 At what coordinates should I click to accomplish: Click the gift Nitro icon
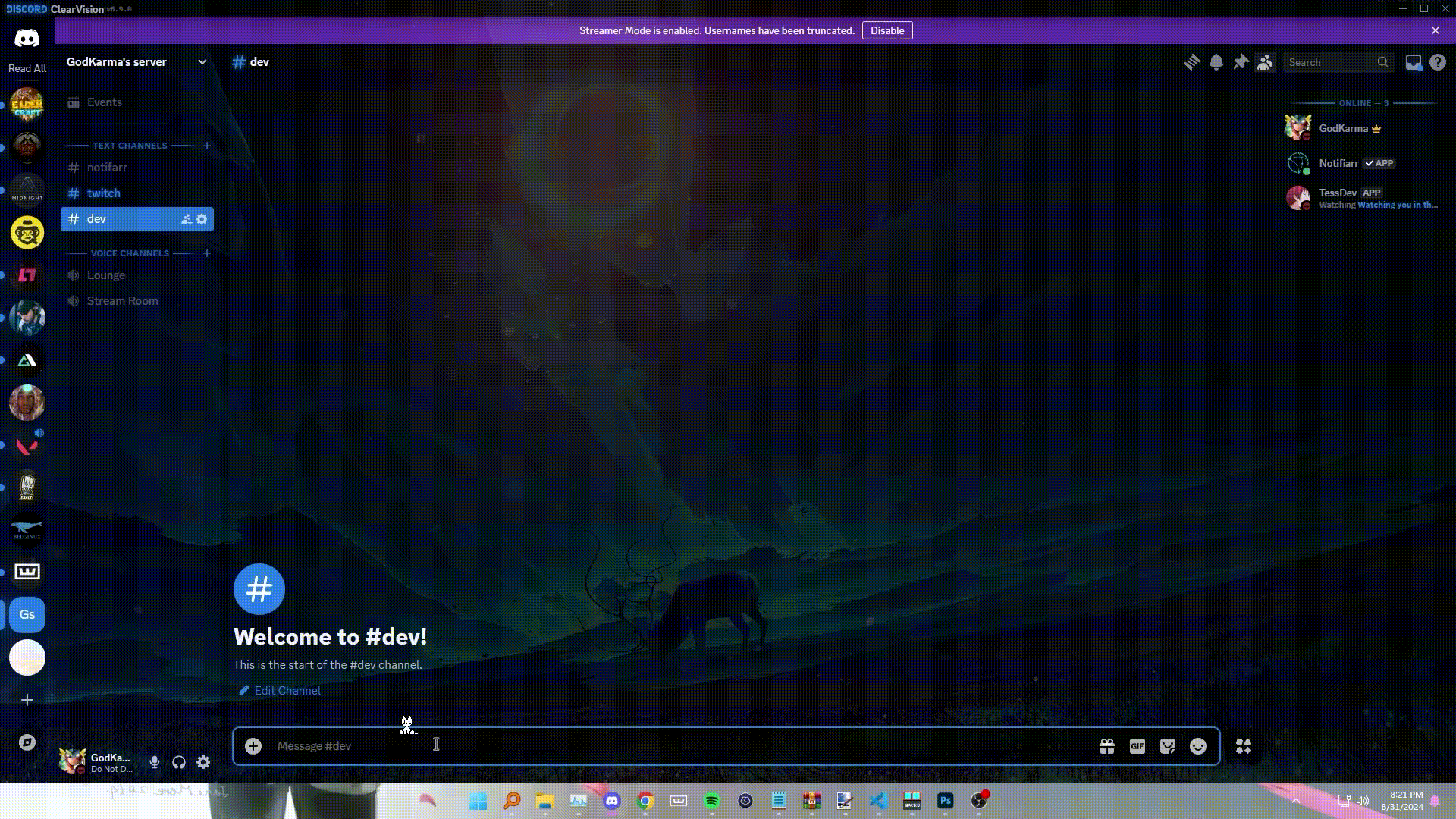[1107, 746]
